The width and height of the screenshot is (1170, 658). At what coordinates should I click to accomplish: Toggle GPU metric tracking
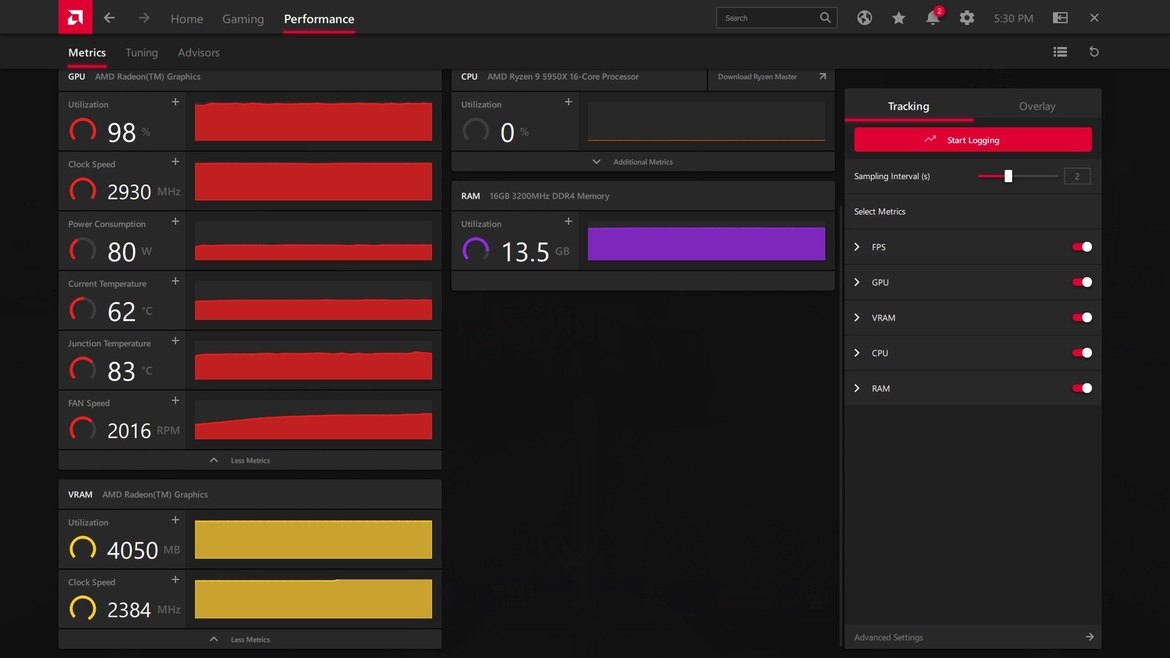[1082, 282]
